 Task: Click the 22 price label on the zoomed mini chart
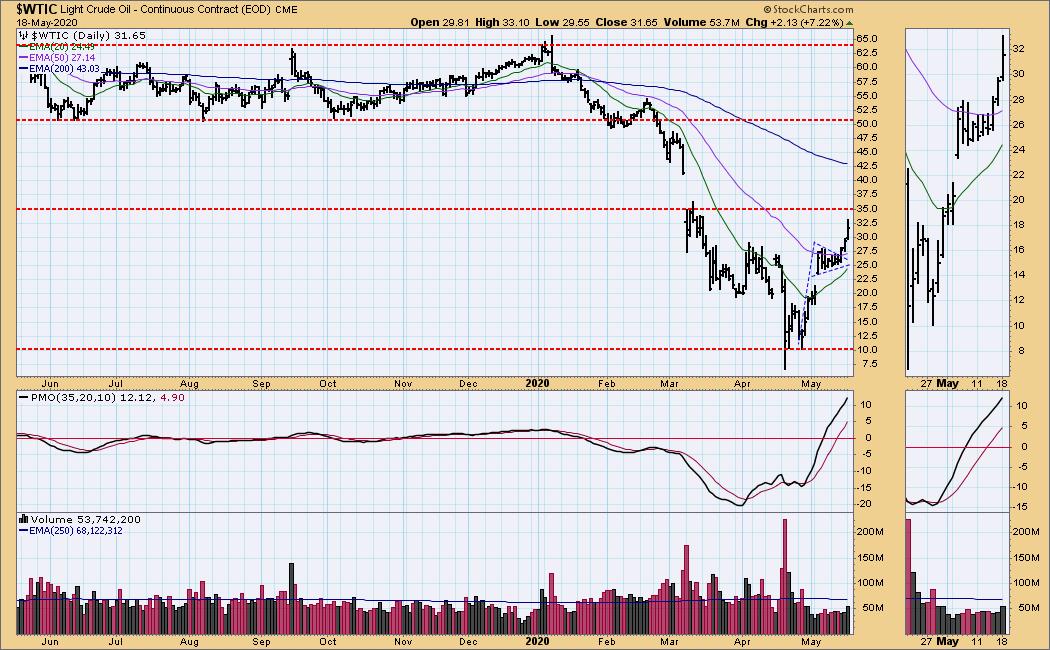1019,175
